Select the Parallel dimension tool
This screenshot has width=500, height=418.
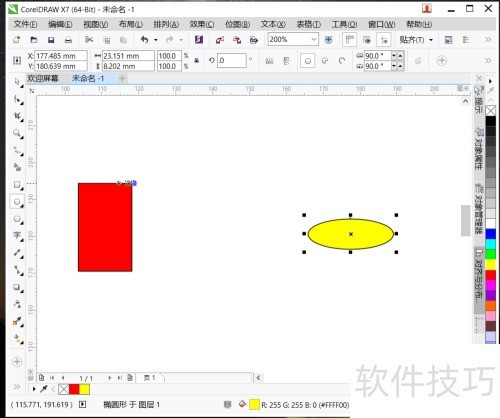coord(17,253)
